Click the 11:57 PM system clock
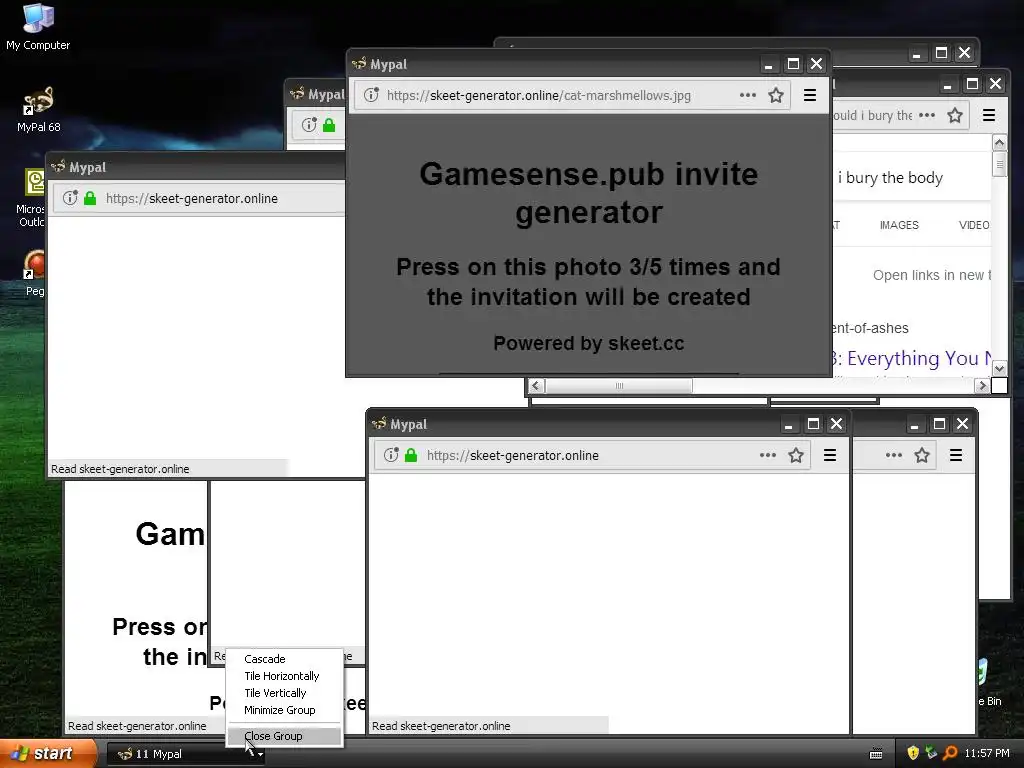 coord(987,754)
